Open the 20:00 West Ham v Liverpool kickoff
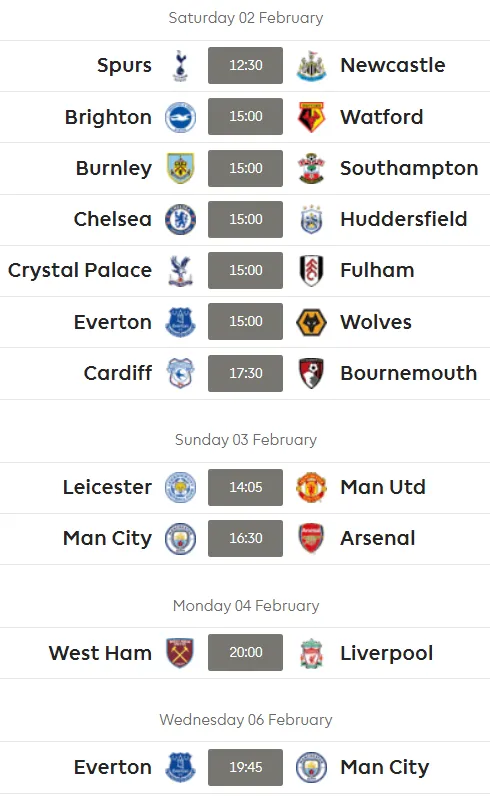The height and width of the screenshot is (796, 490). pos(245,652)
